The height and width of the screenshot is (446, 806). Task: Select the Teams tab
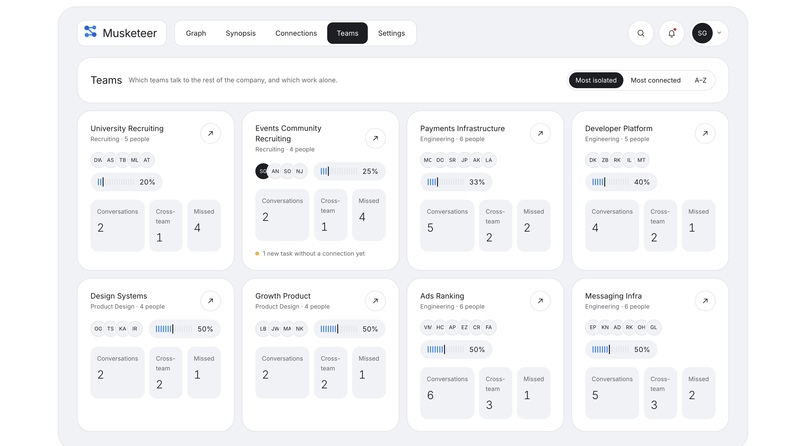click(347, 33)
